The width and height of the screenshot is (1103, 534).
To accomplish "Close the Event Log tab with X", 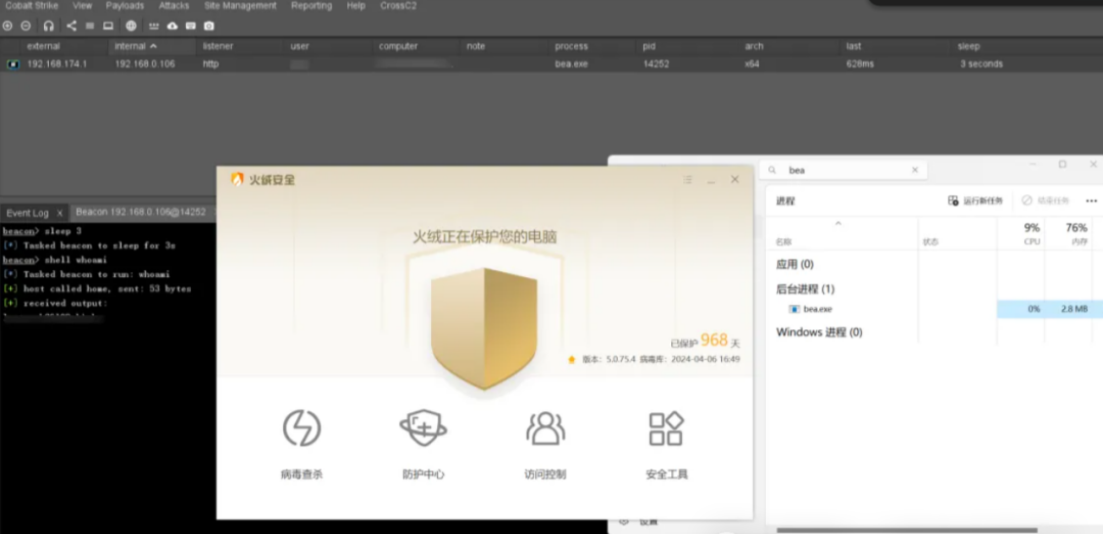I will pos(60,212).
